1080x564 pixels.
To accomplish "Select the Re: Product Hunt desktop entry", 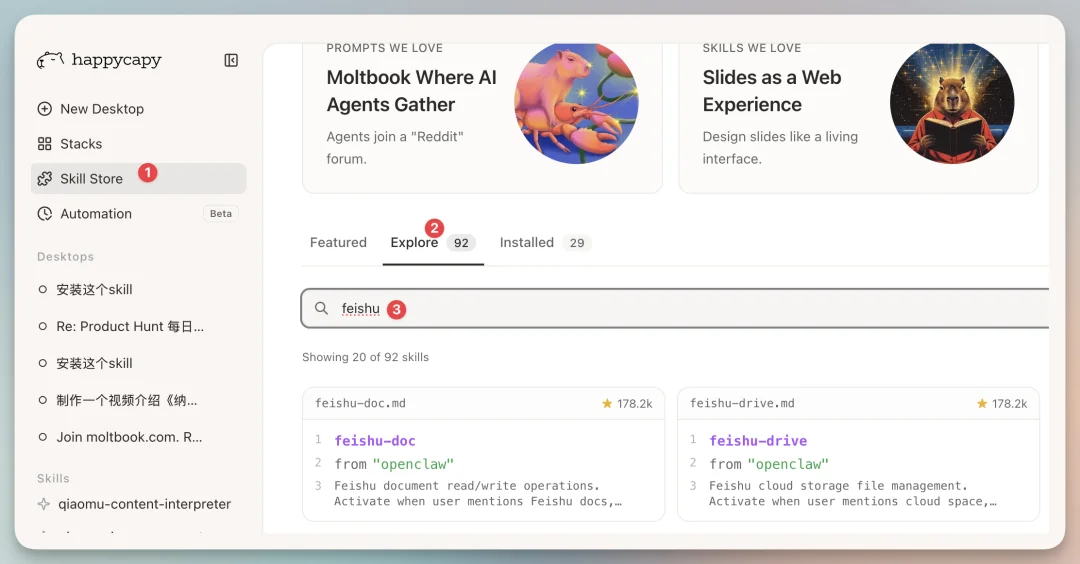I will tap(129, 327).
